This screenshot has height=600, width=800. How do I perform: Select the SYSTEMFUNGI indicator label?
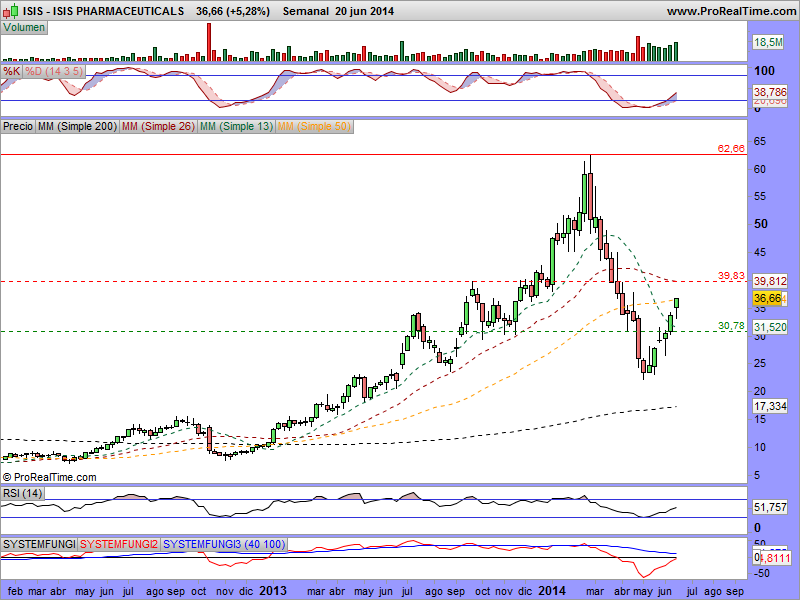[39, 544]
